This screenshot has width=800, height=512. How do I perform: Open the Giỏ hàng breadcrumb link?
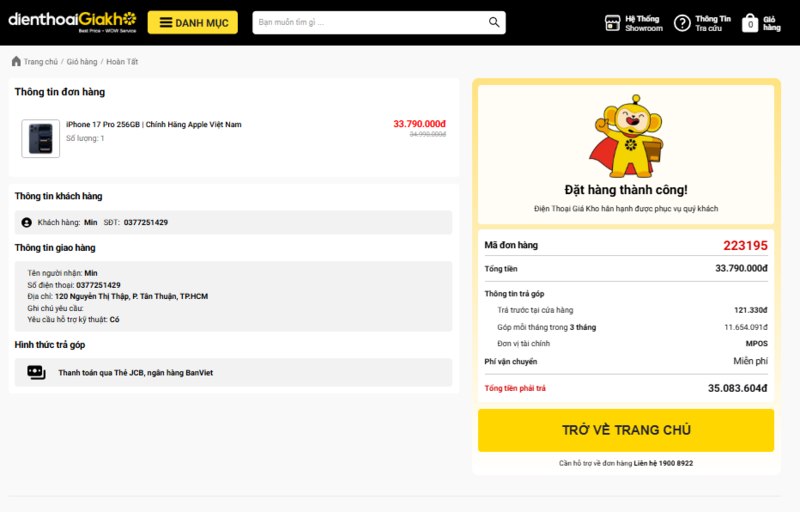82,62
